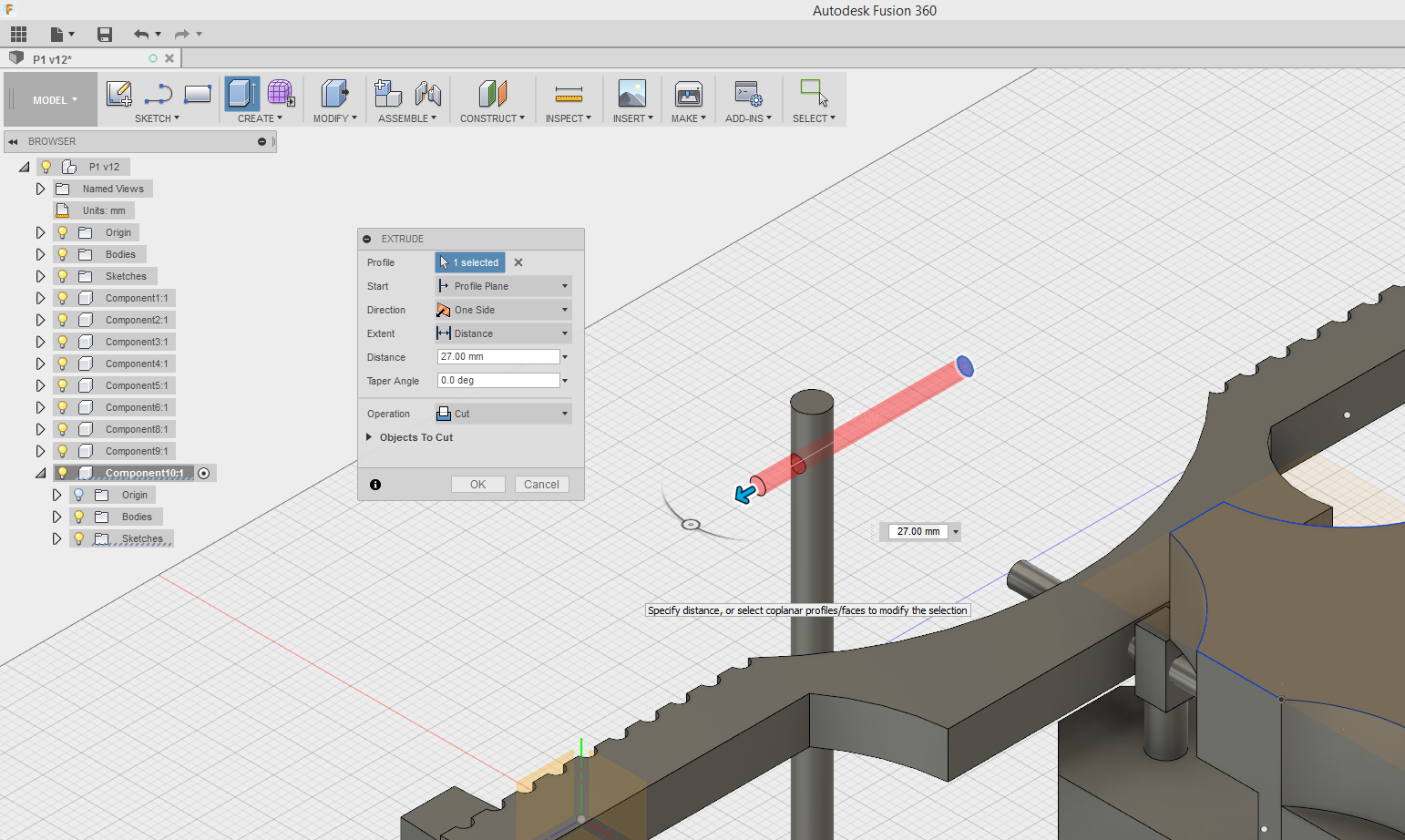Collapse the Extrude dialog header icon
1405x840 pixels.
pos(367,239)
